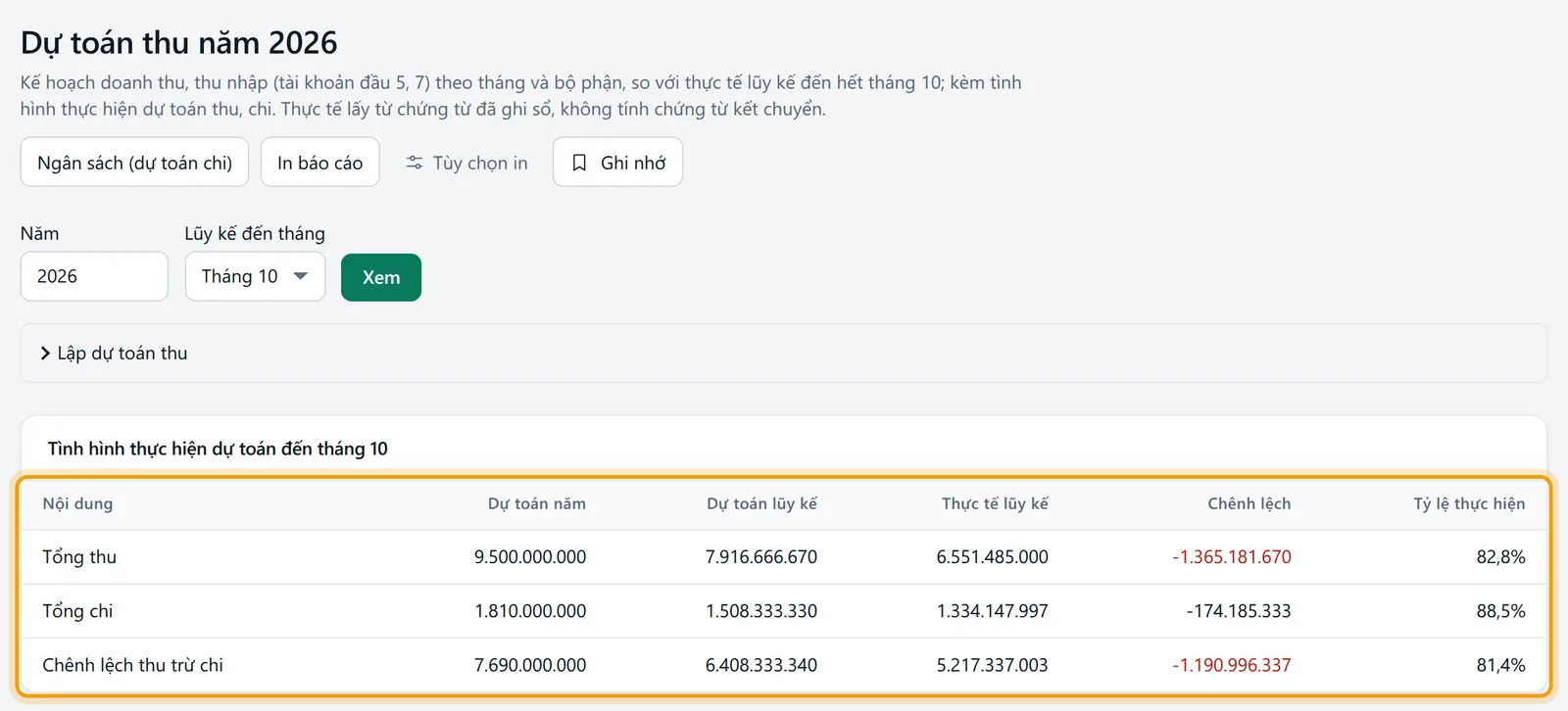
Task: Click the Dự toán năm column header
Action: point(537,503)
